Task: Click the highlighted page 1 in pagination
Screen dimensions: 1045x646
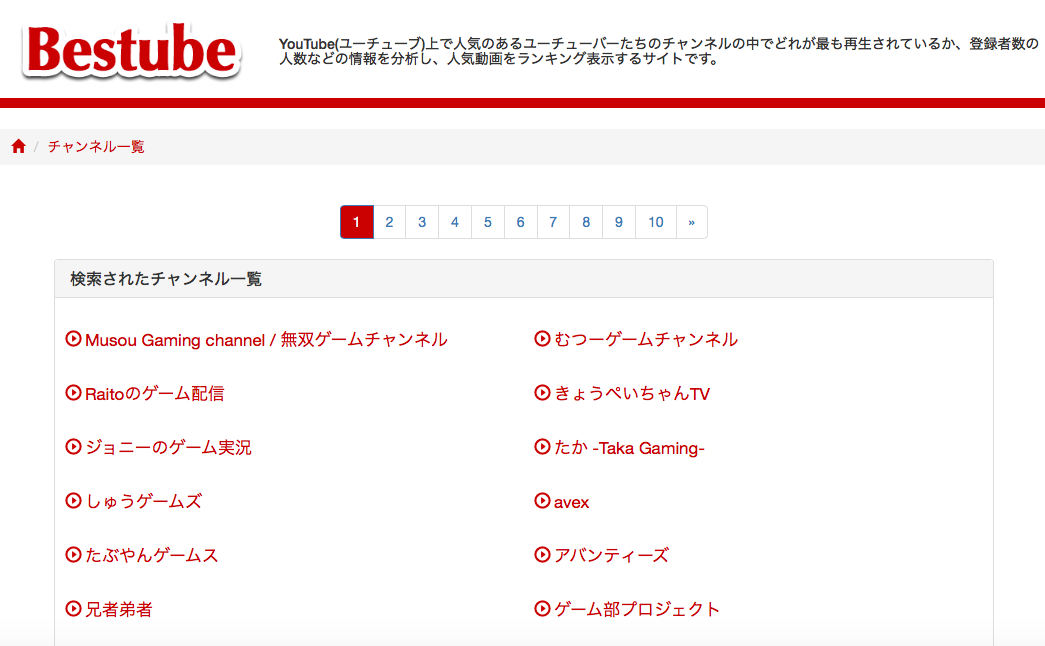Action: 356,222
